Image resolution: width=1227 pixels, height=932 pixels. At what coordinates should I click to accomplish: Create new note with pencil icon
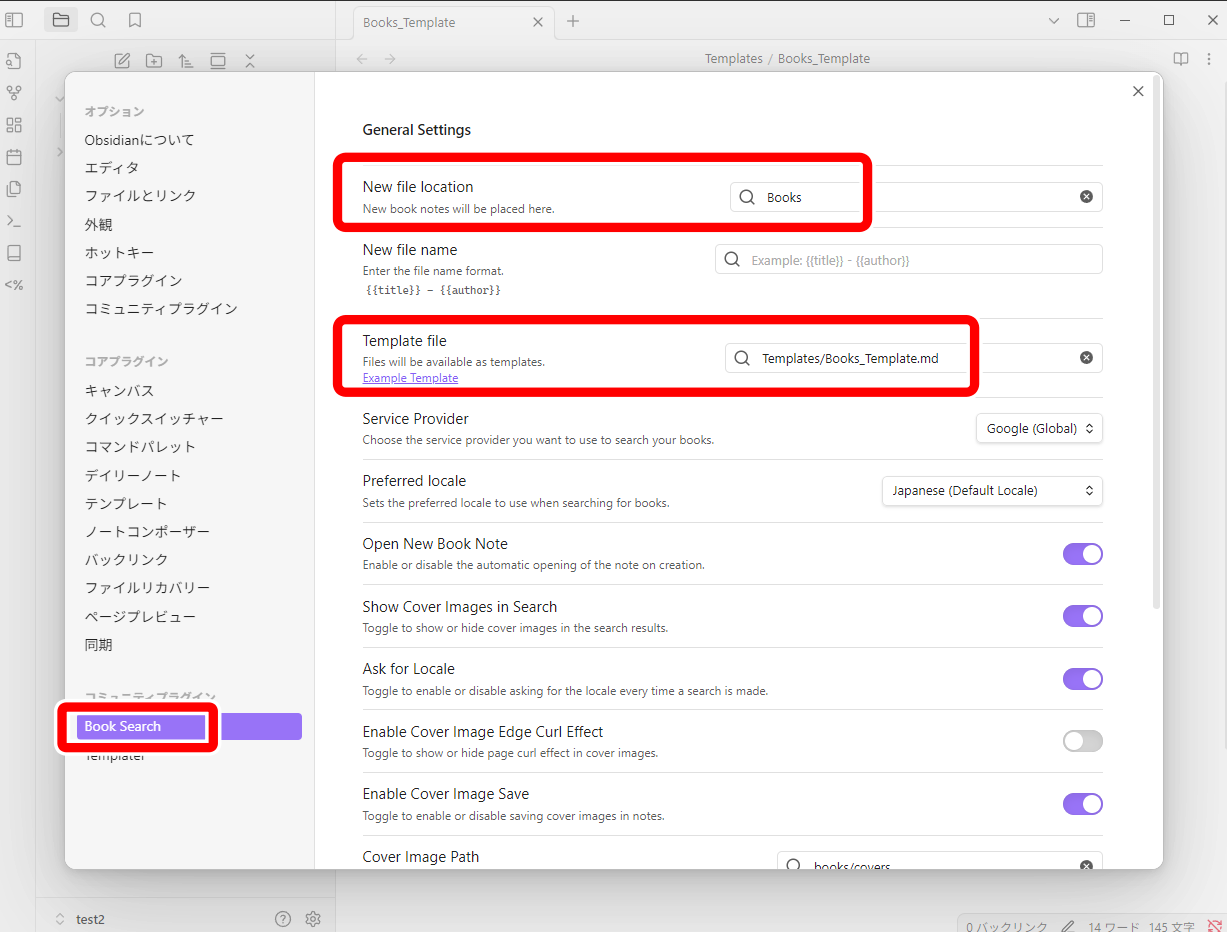[x=122, y=61]
